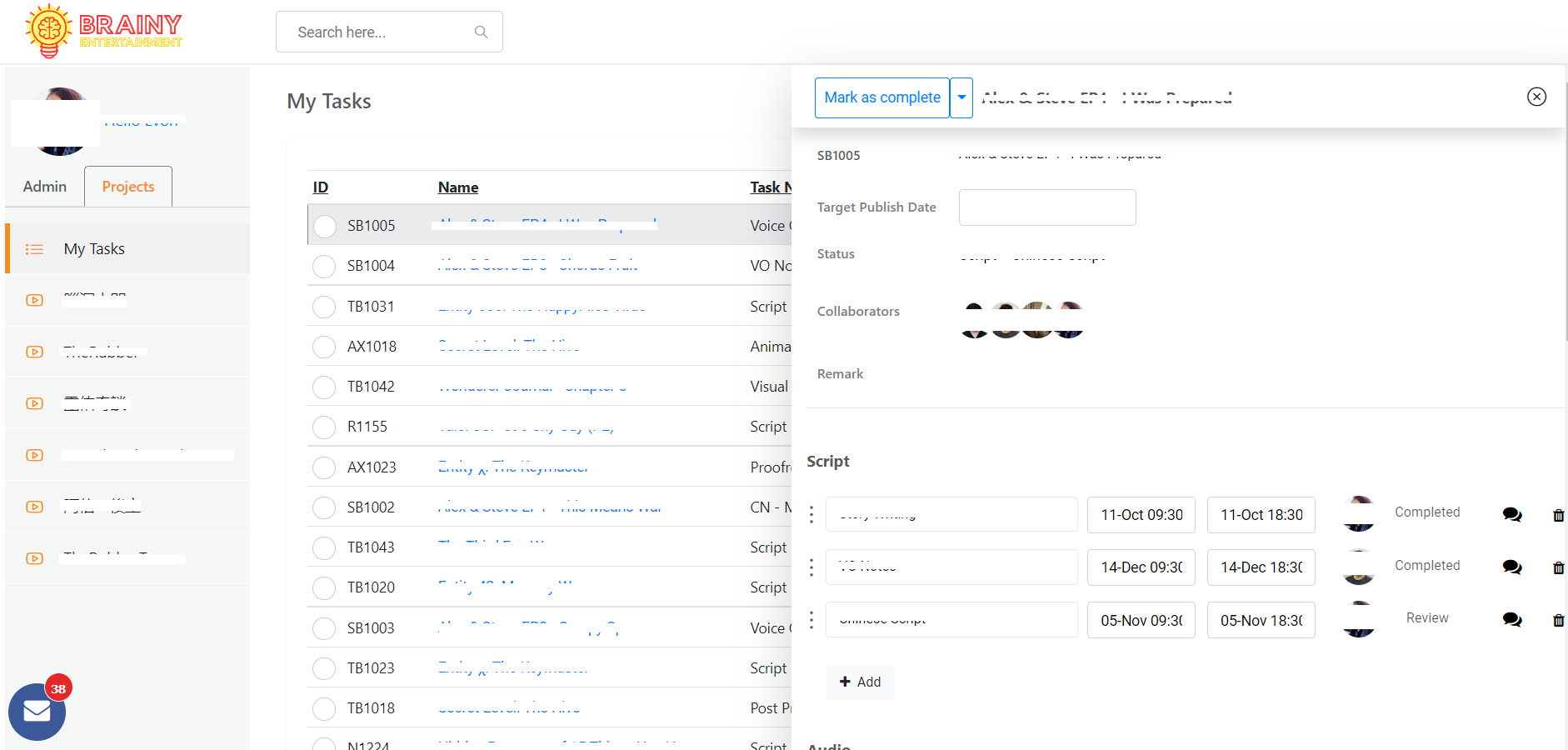Open comments for the 11-Oct script row
This screenshot has width=1568, height=750.
tap(1512, 515)
